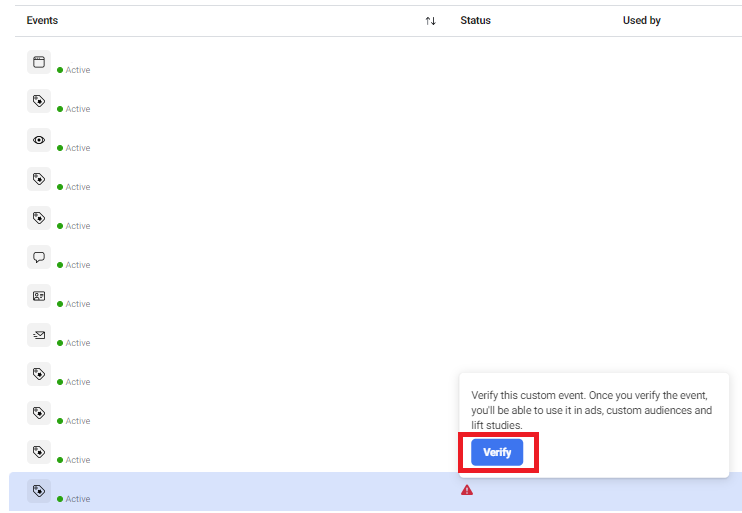Click Active status beside the eye icon
The width and height of the screenshot is (742, 513).
(77, 148)
